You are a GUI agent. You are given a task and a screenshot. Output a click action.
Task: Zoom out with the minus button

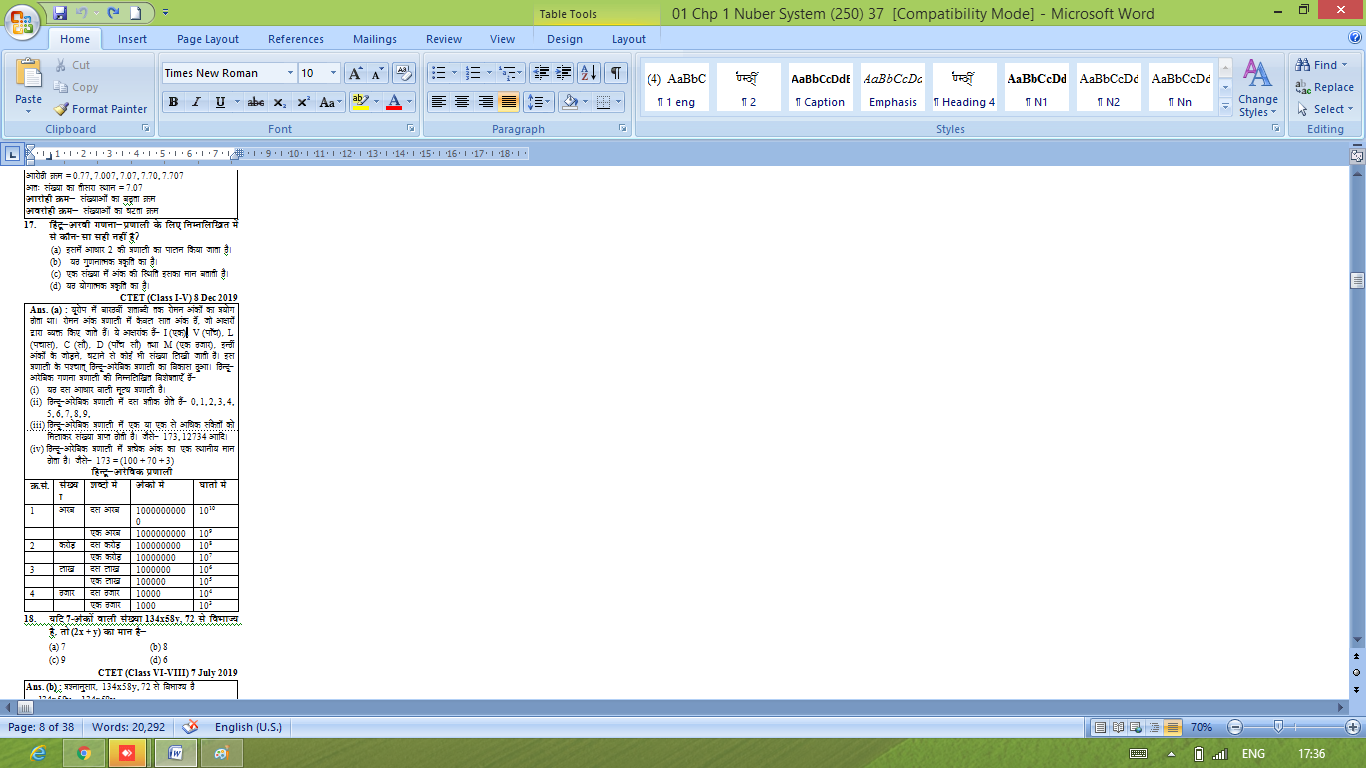[1235, 727]
